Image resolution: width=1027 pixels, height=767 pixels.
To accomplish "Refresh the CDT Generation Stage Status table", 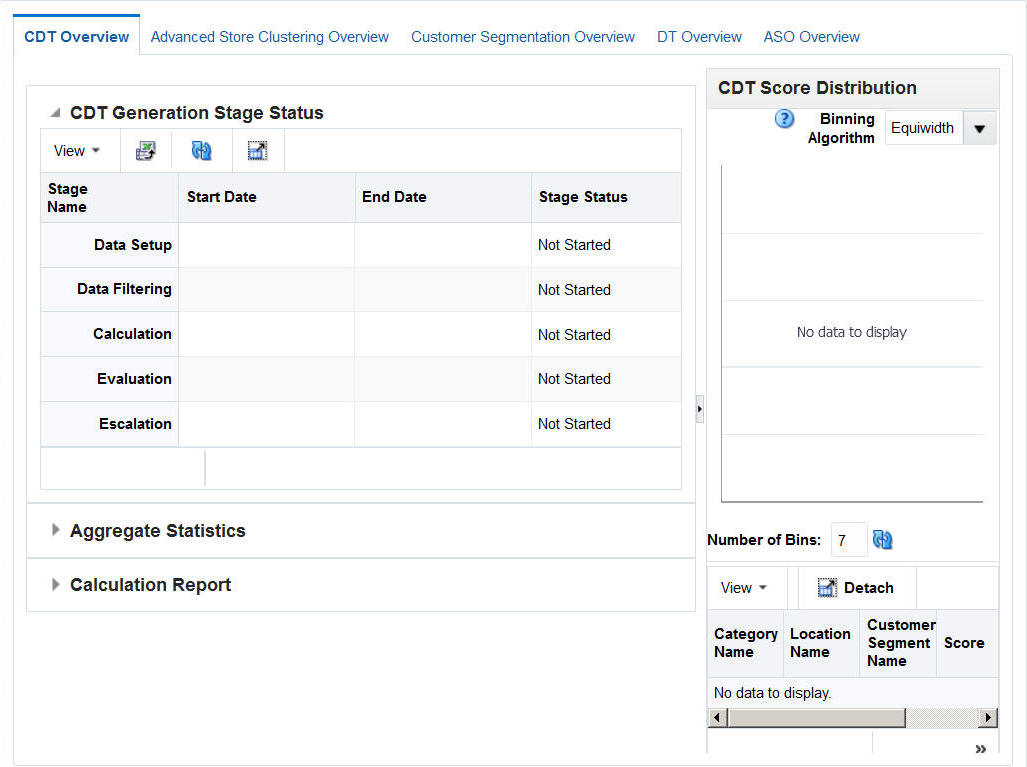I will click(201, 151).
